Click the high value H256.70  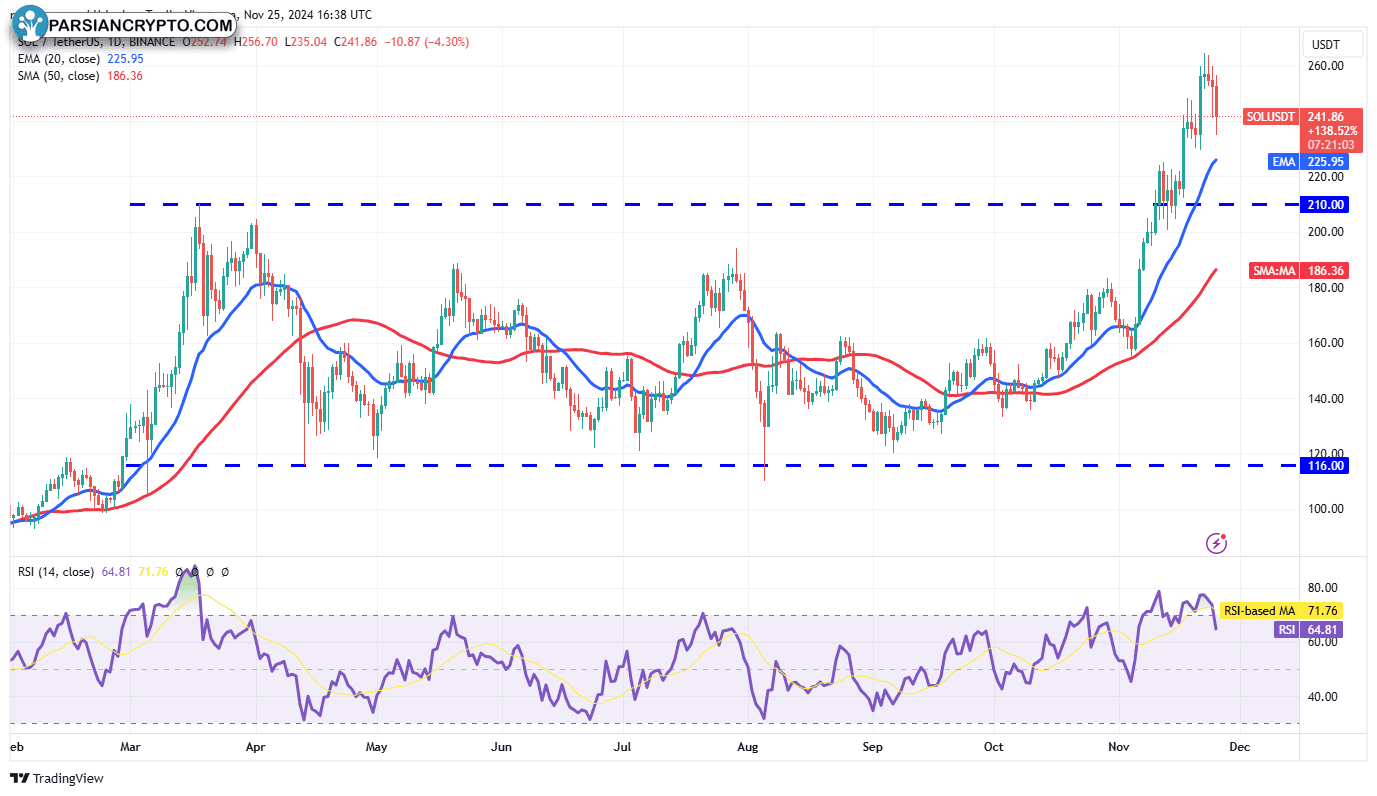click(257, 42)
